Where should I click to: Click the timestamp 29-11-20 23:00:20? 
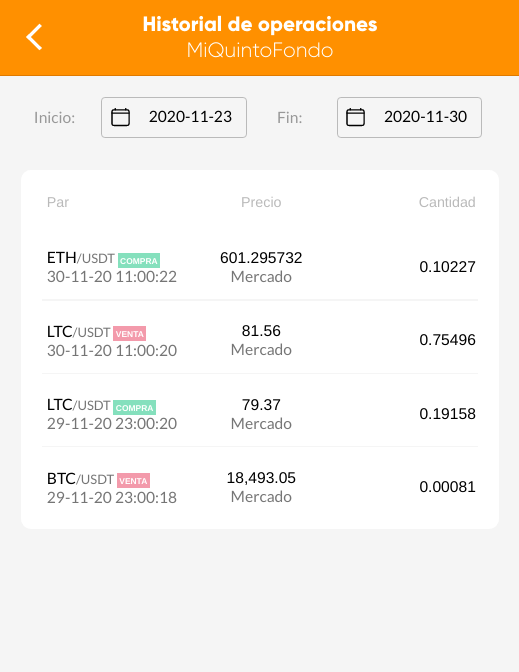[x=112, y=424]
